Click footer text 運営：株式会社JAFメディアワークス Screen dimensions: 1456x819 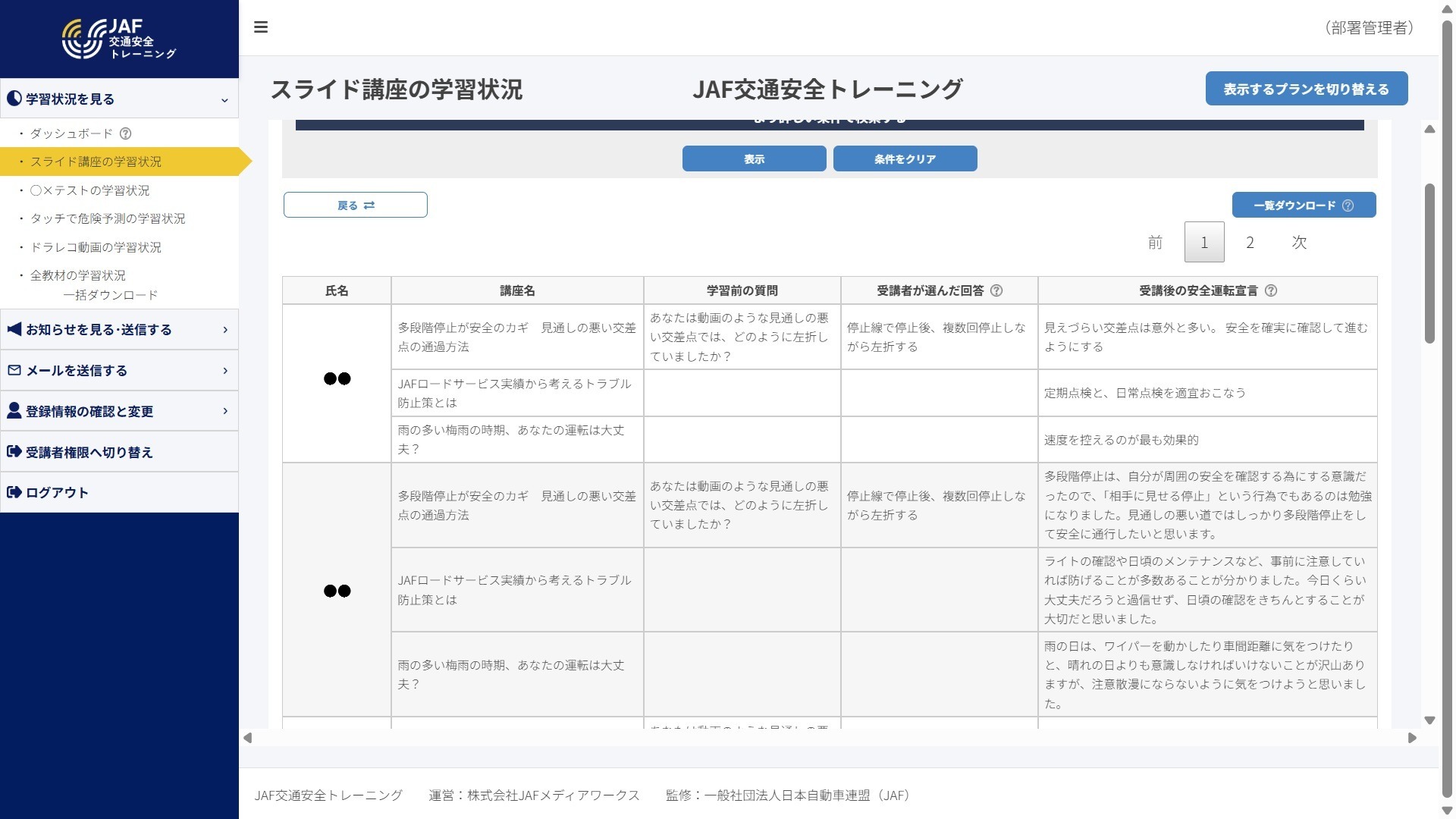[x=534, y=795]
